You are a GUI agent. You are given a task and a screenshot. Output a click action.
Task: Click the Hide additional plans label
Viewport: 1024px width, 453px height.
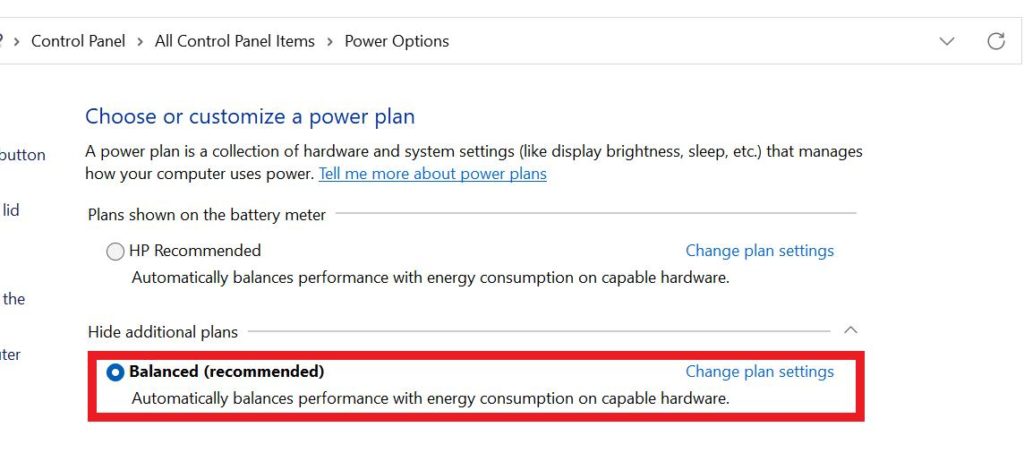point(163,331)
